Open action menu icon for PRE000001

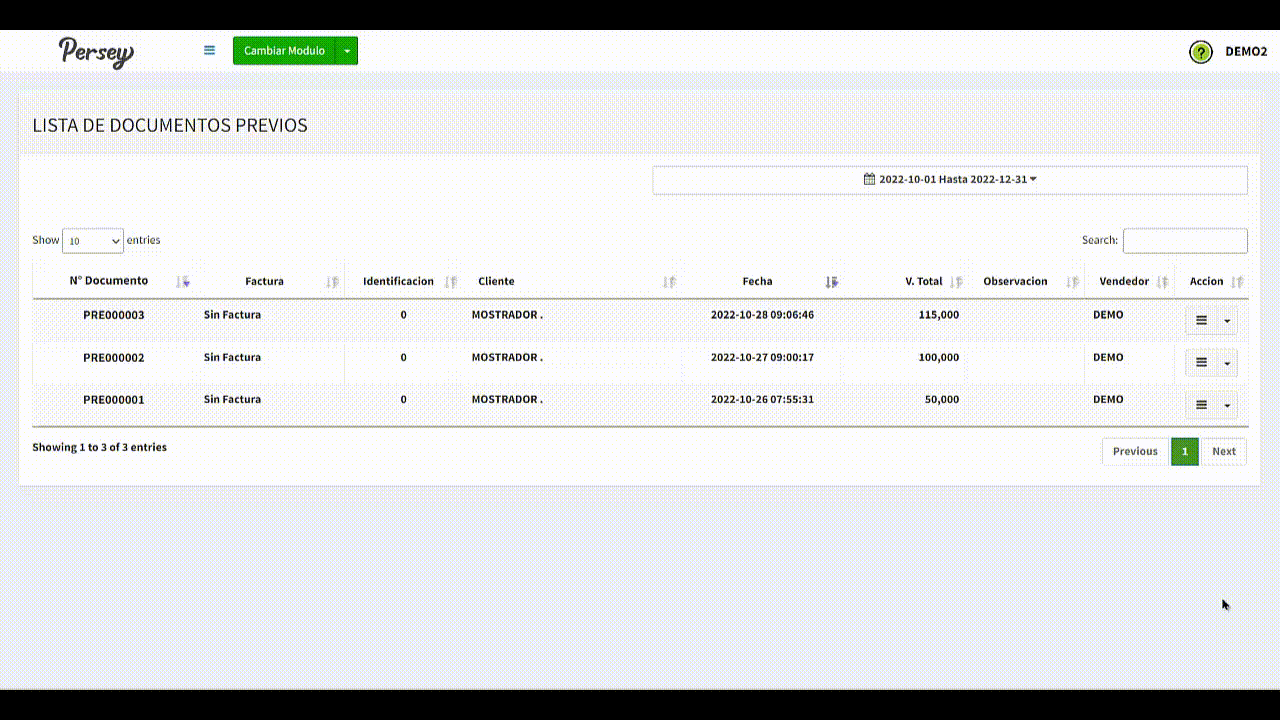[x=1201, y=405]
